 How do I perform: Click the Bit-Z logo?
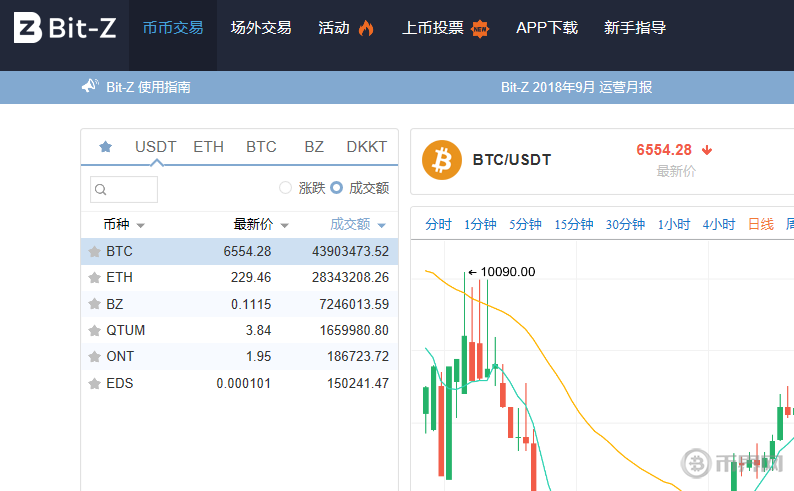point(65,27)
